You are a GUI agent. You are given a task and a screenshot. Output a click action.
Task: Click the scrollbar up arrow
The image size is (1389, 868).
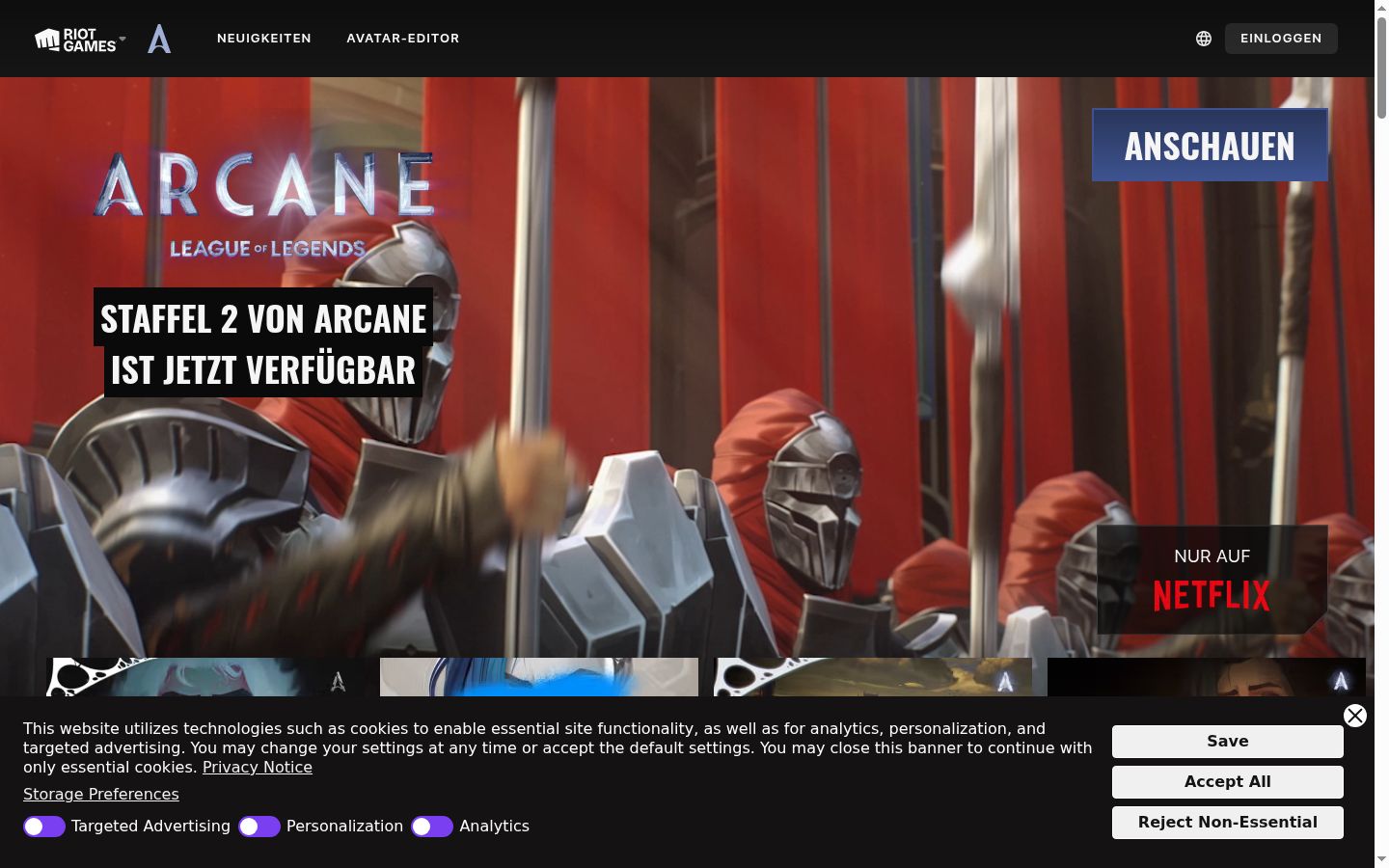pyautogui.click(x=1381, y=8)
